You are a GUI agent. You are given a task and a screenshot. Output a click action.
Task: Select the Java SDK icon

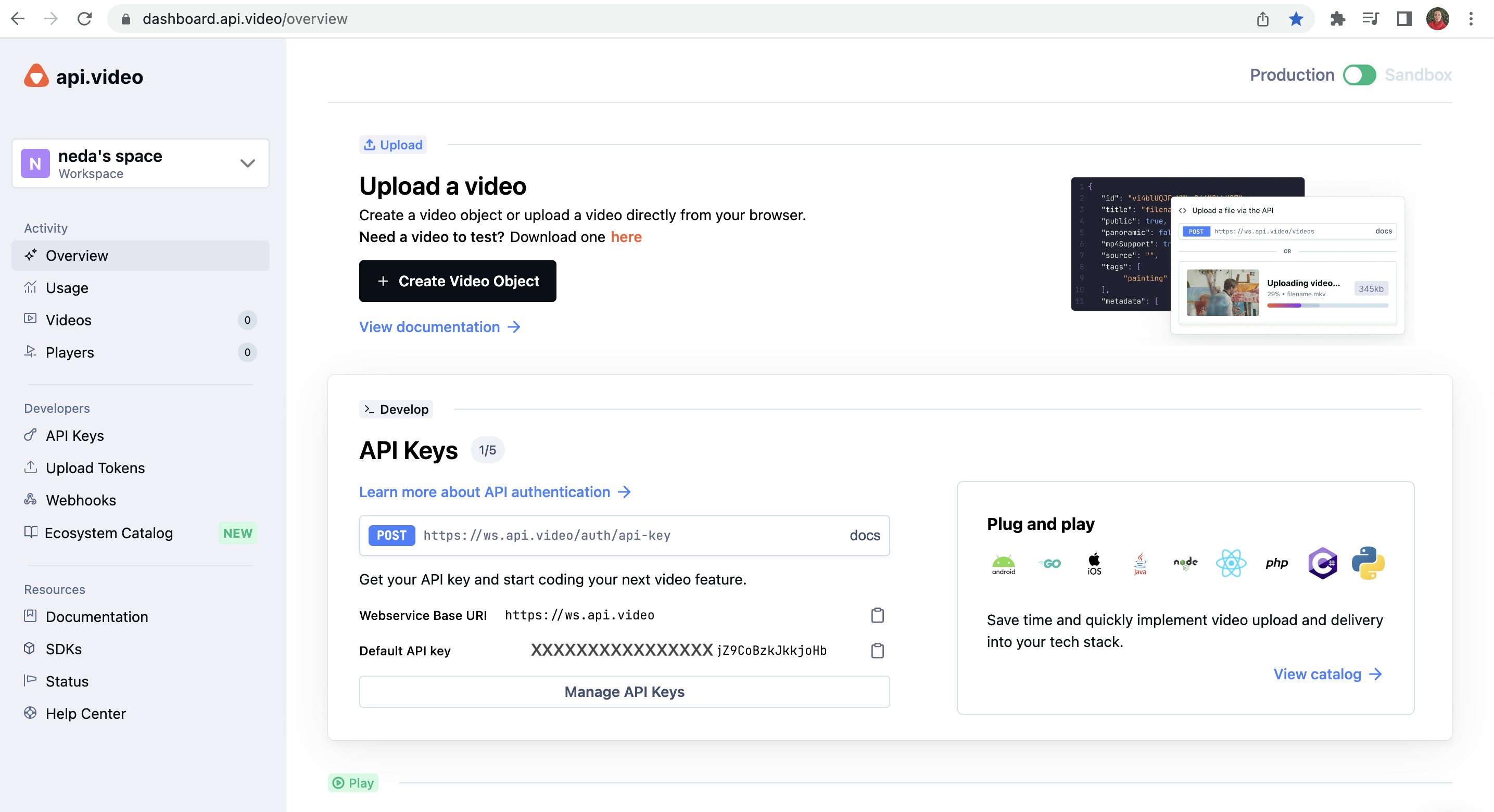tap(1140, 564)
